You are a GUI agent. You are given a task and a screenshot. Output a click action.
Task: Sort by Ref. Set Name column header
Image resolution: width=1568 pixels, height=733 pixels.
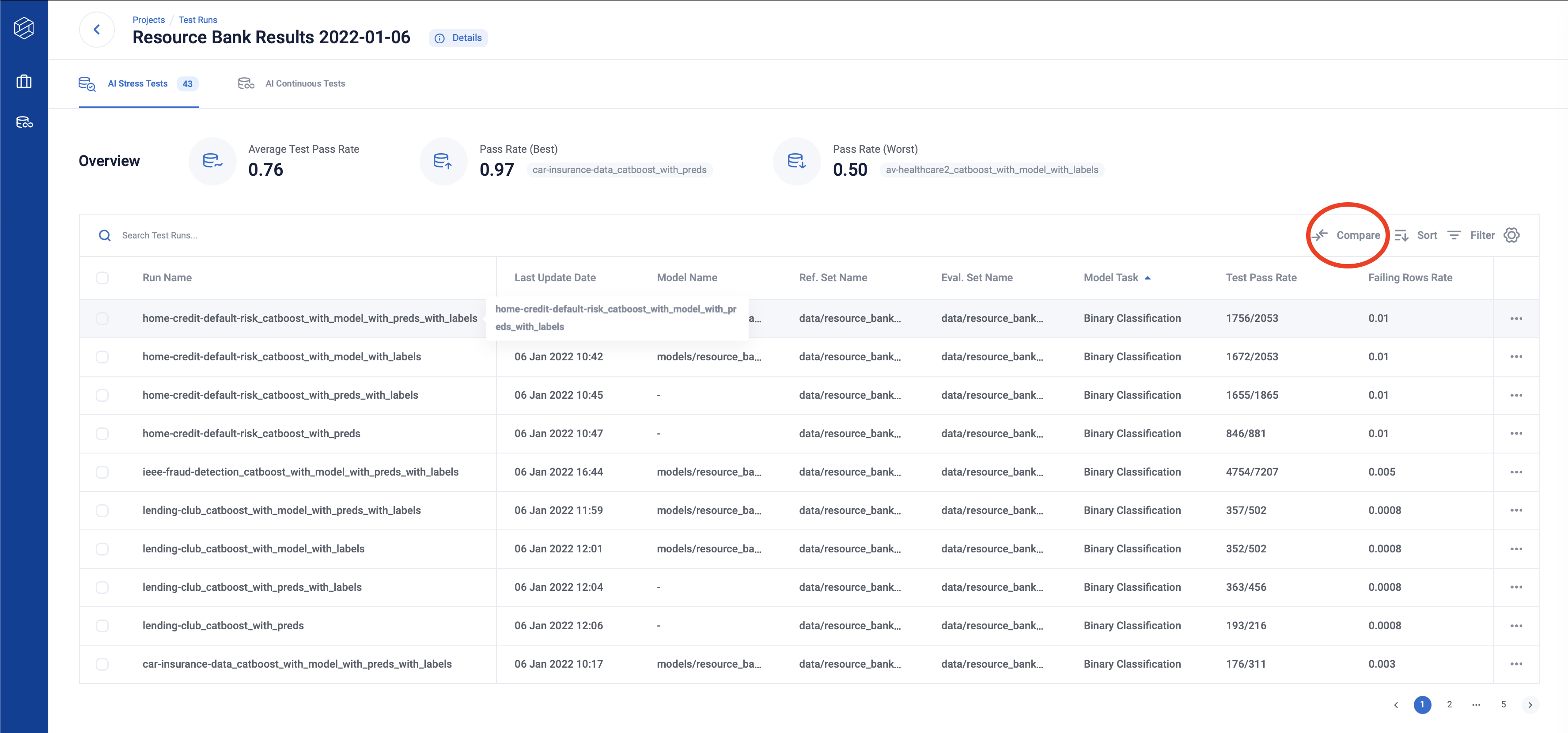(833, 278)
